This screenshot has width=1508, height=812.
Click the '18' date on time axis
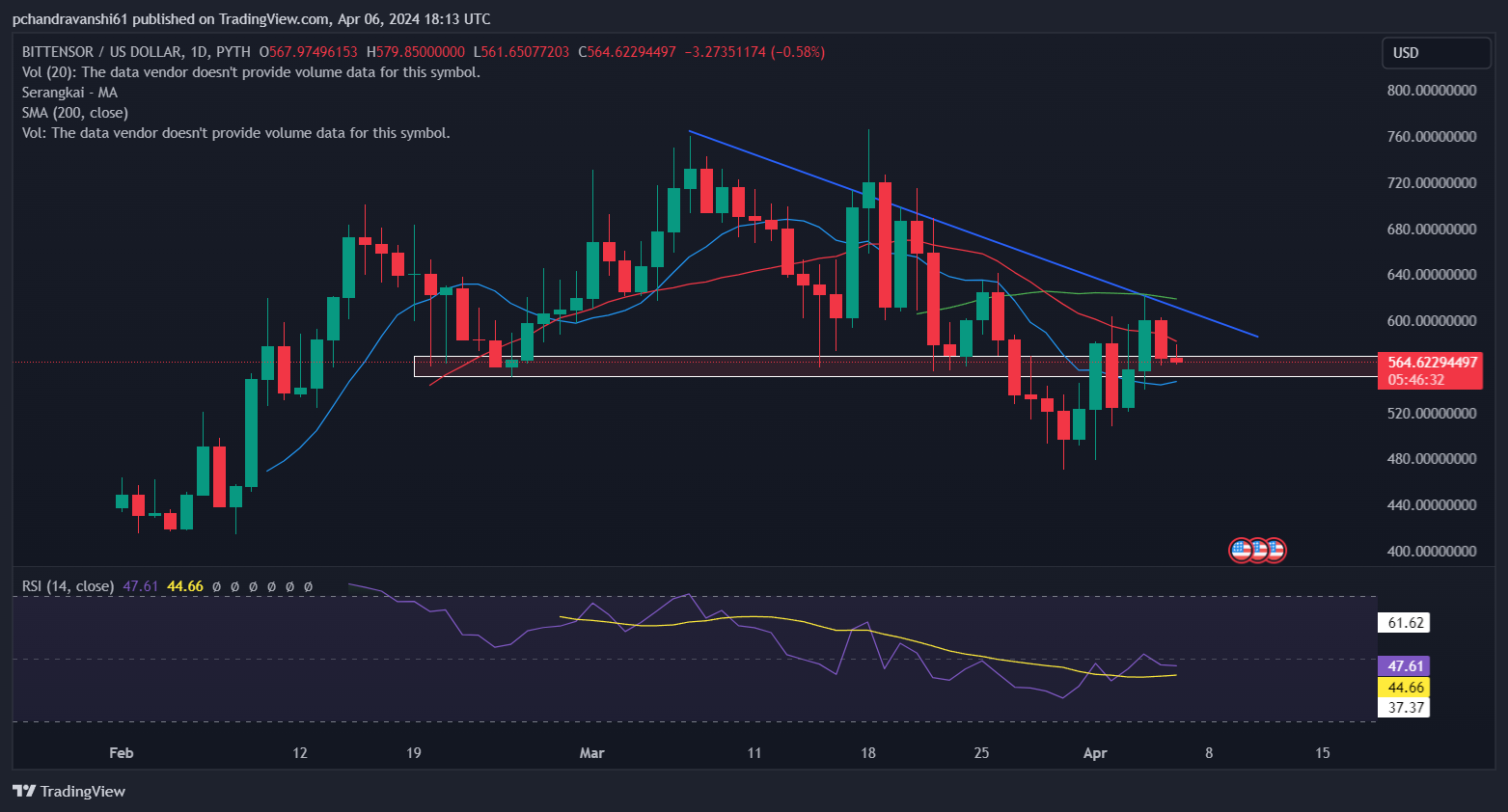coord(868,753)
